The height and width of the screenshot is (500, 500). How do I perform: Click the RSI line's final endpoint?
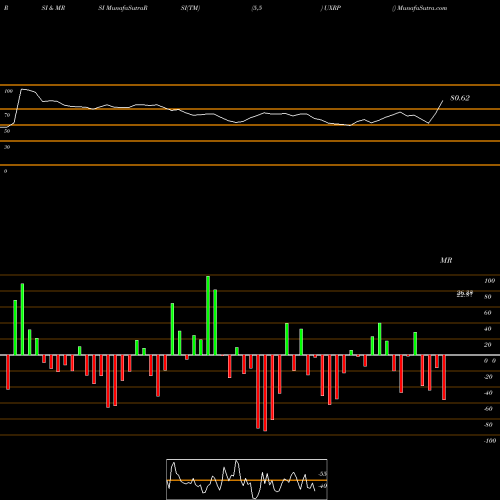(443, 101)
